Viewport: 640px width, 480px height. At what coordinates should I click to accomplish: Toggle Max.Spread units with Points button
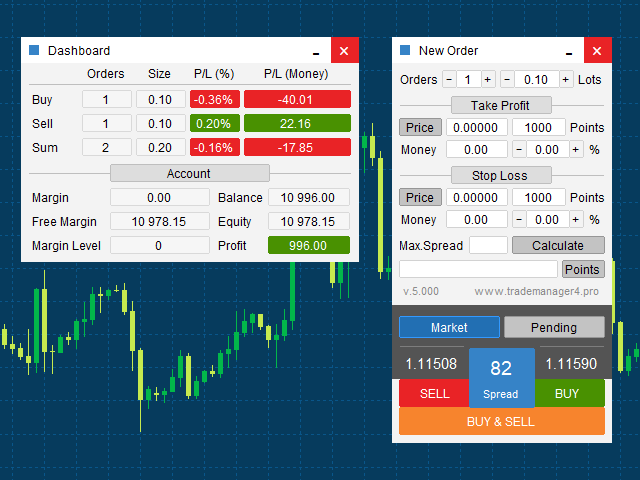pyautogui.click(x=582, y=269)
